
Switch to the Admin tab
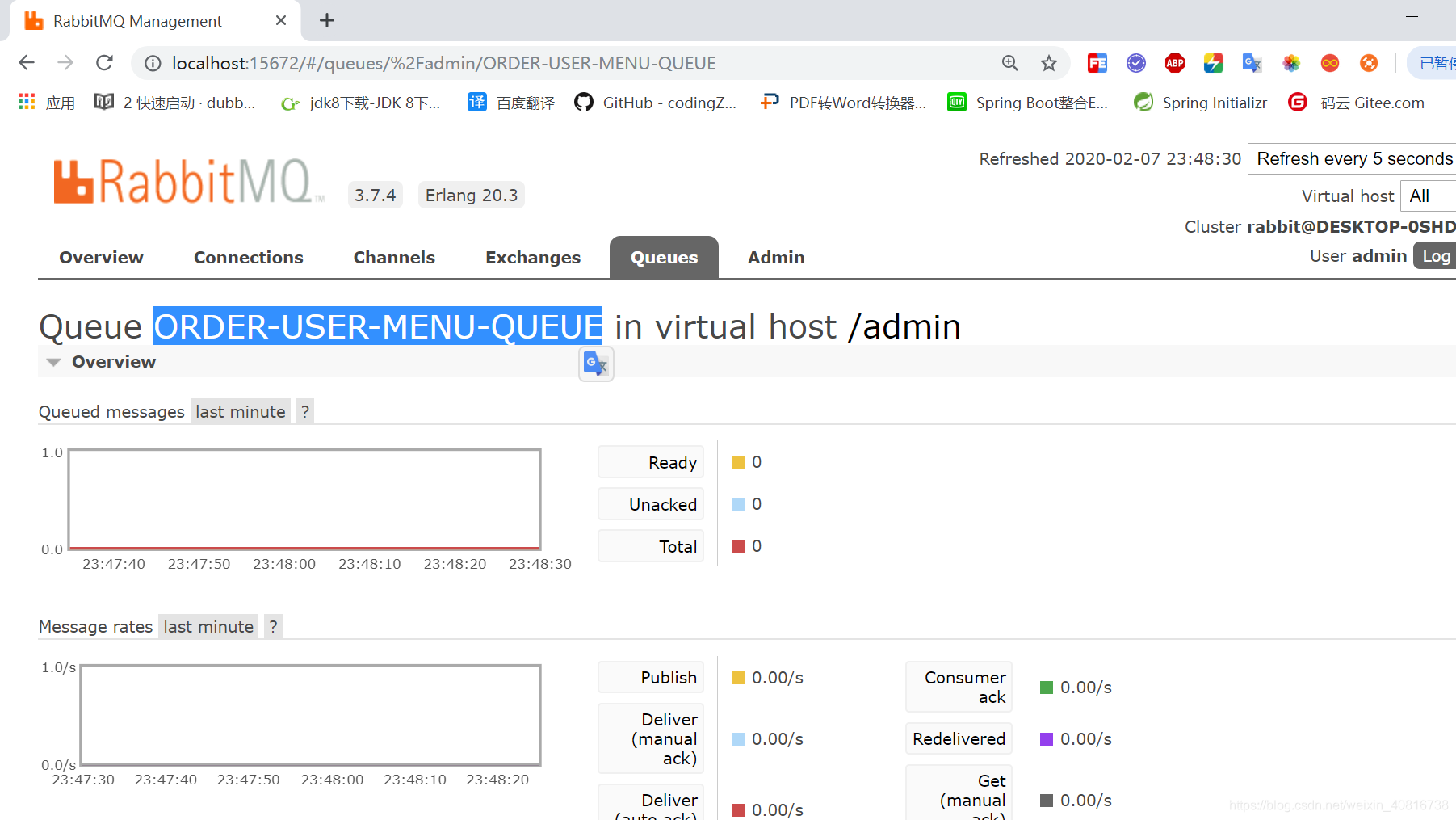(x=776, y=258)
